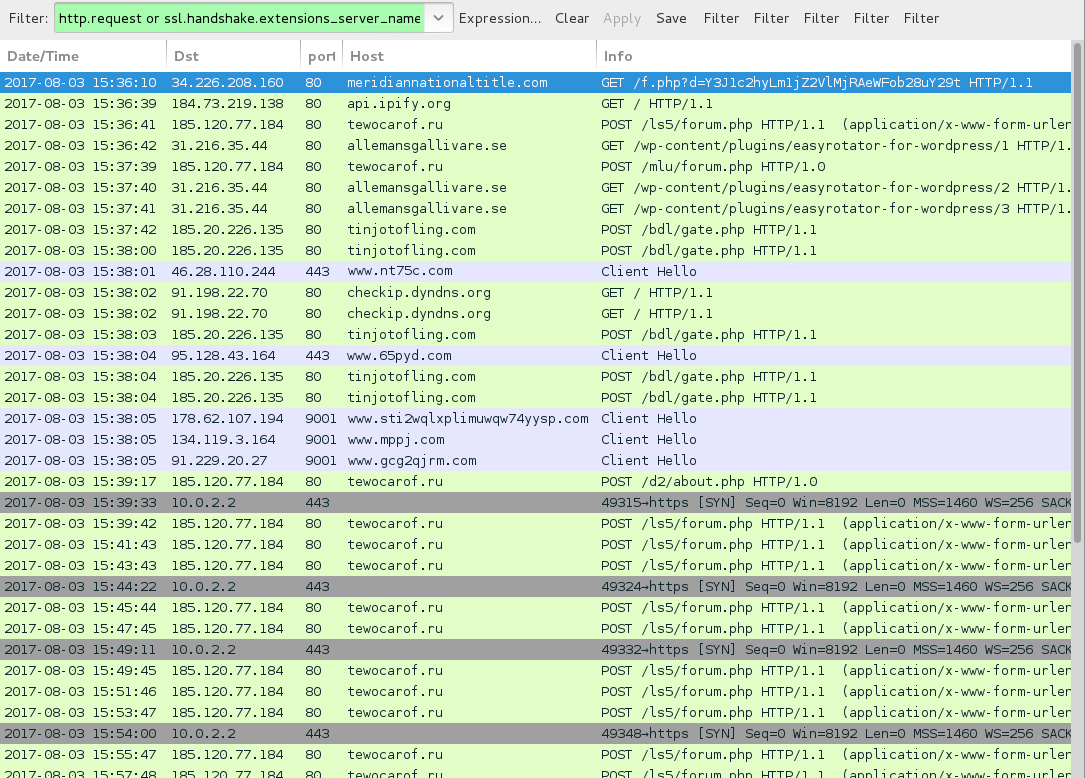
Task: Click the 15:51:46 tewocarof.ru POST row
Action: 536,691
